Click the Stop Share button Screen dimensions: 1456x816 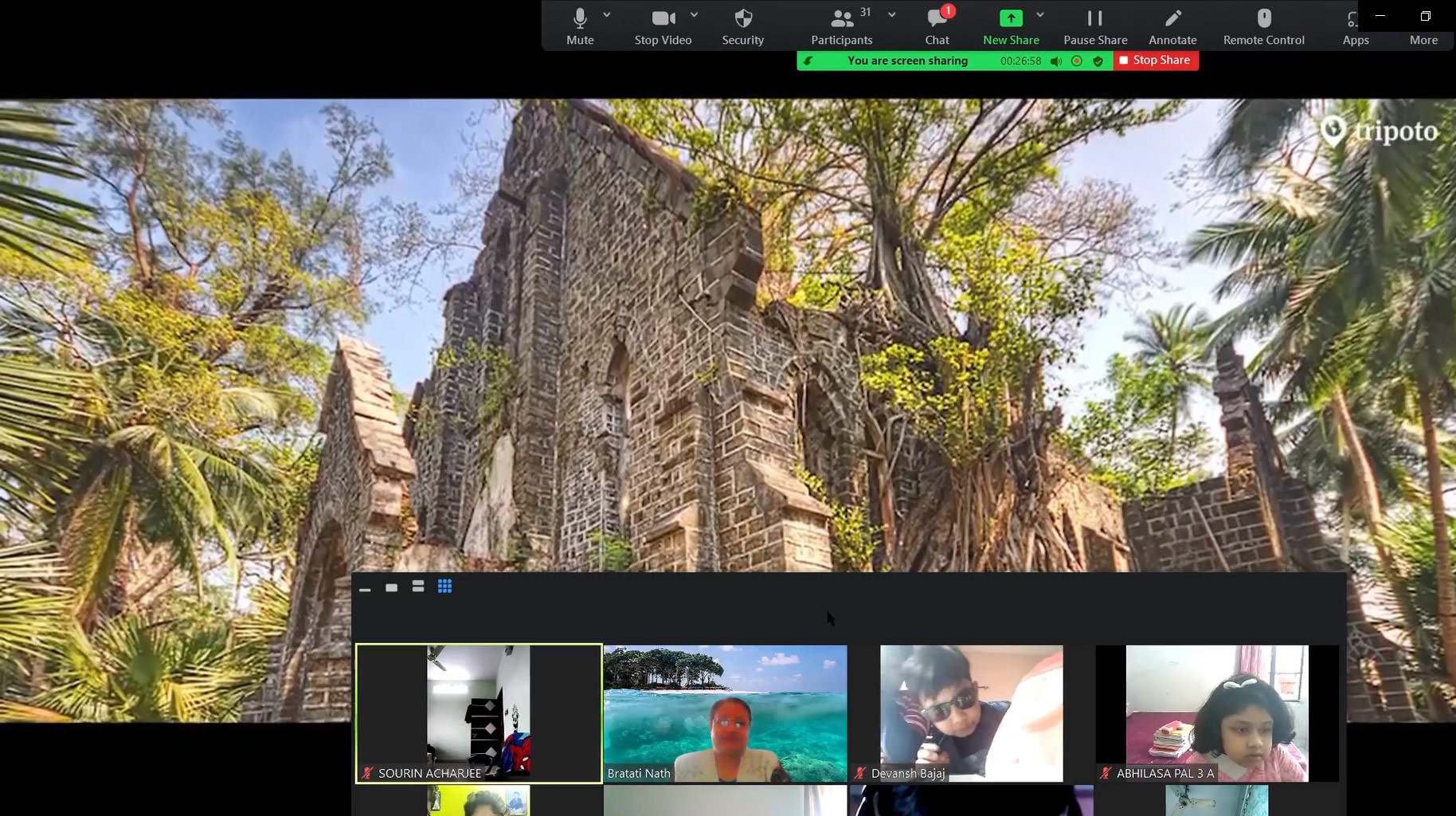(1155, 61)
